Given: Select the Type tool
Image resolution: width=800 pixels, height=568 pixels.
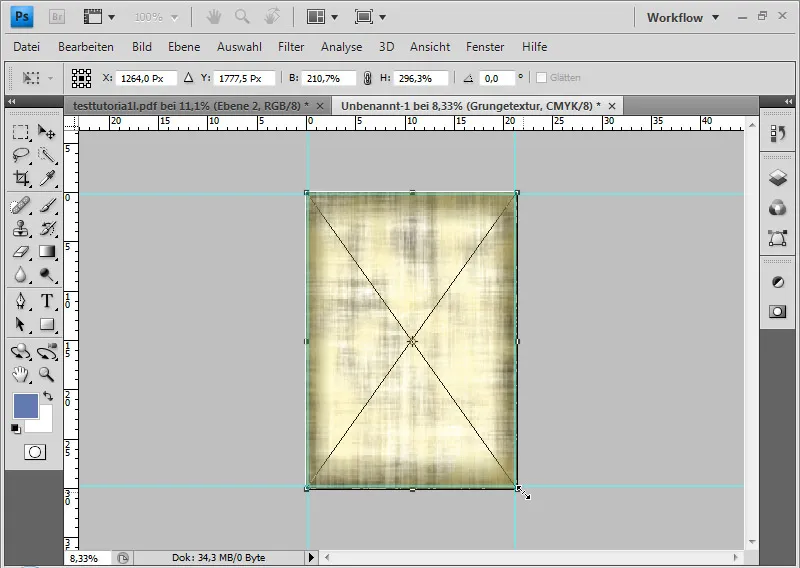Looking at the screenshot, I should [47, 301].
